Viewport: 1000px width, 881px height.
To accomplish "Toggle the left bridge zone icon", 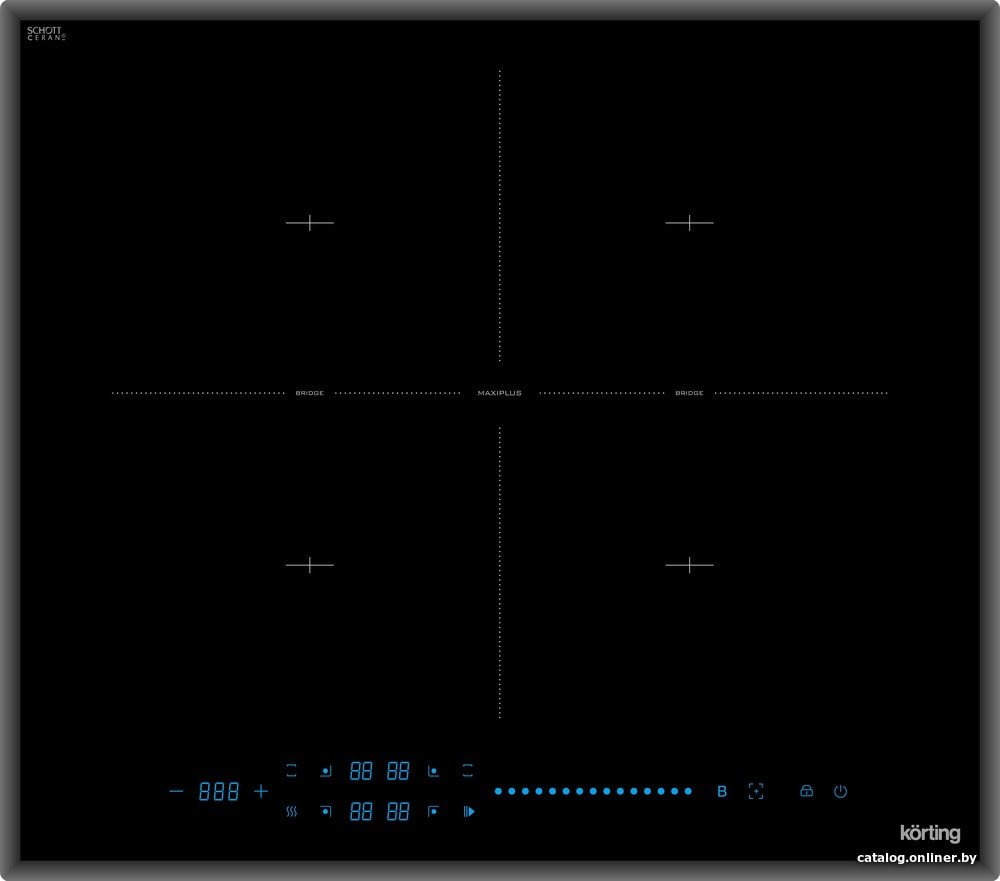I will [x=291, y=771].
